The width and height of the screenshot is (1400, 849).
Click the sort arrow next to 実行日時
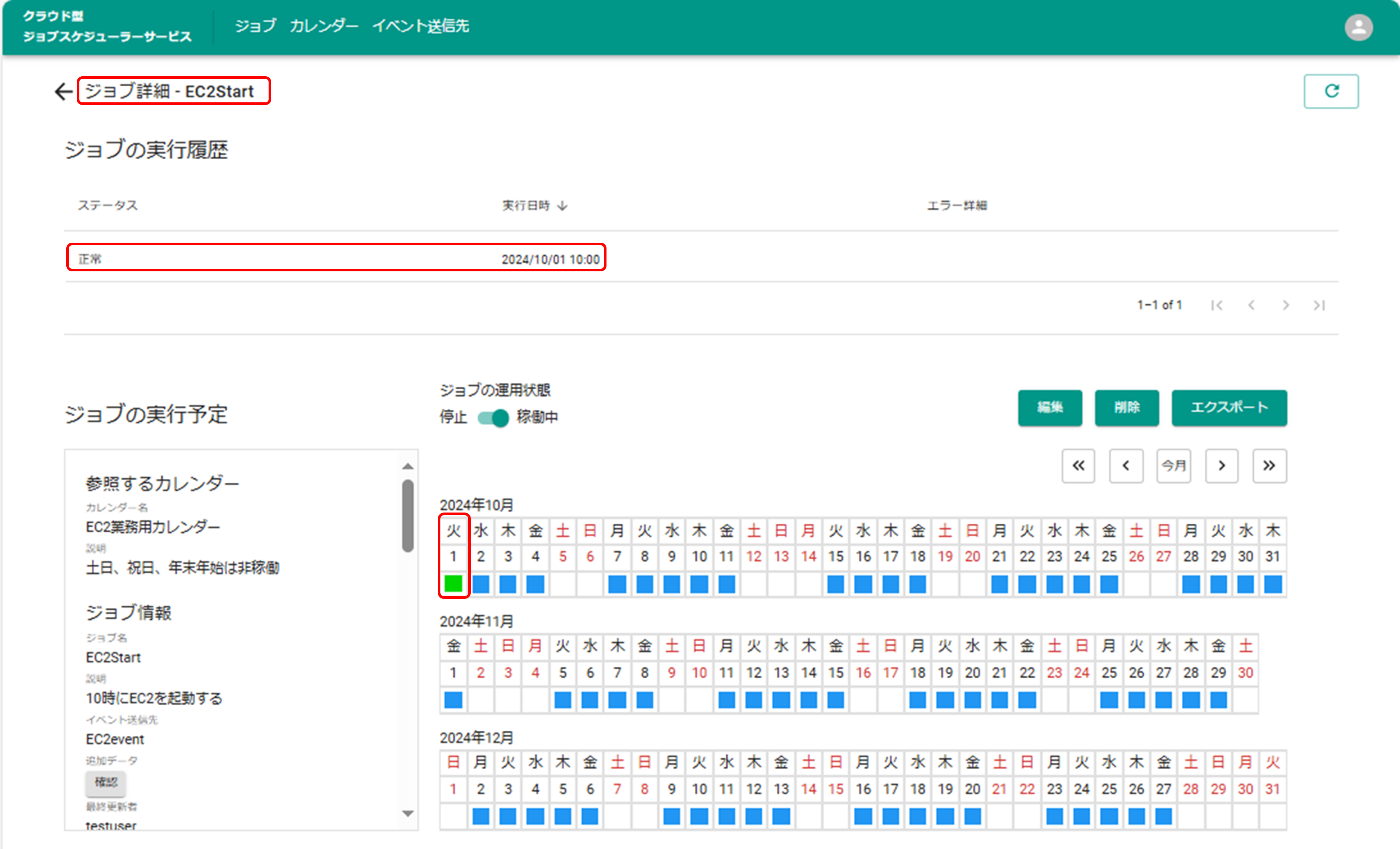(562, 206)
